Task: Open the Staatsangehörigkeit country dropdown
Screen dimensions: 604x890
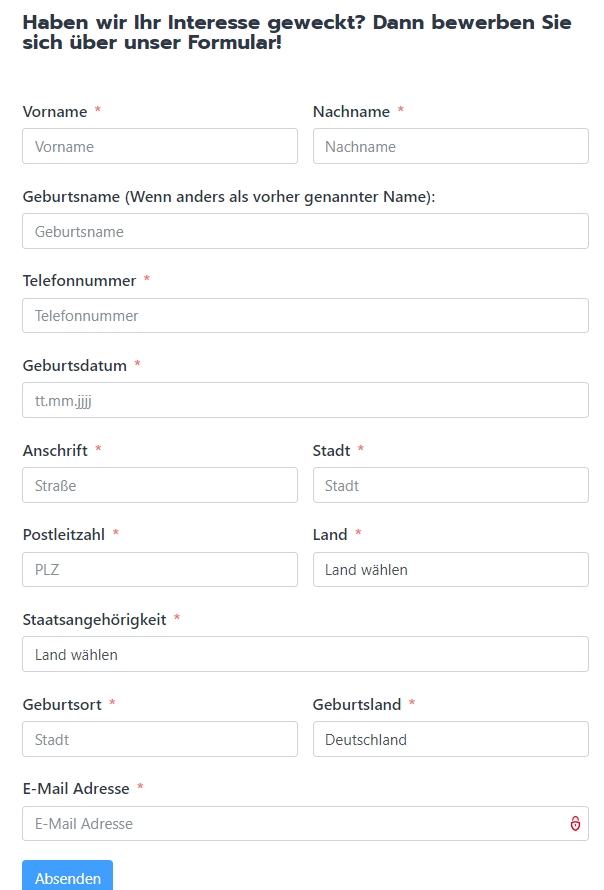Action: (x=305, y=654)
